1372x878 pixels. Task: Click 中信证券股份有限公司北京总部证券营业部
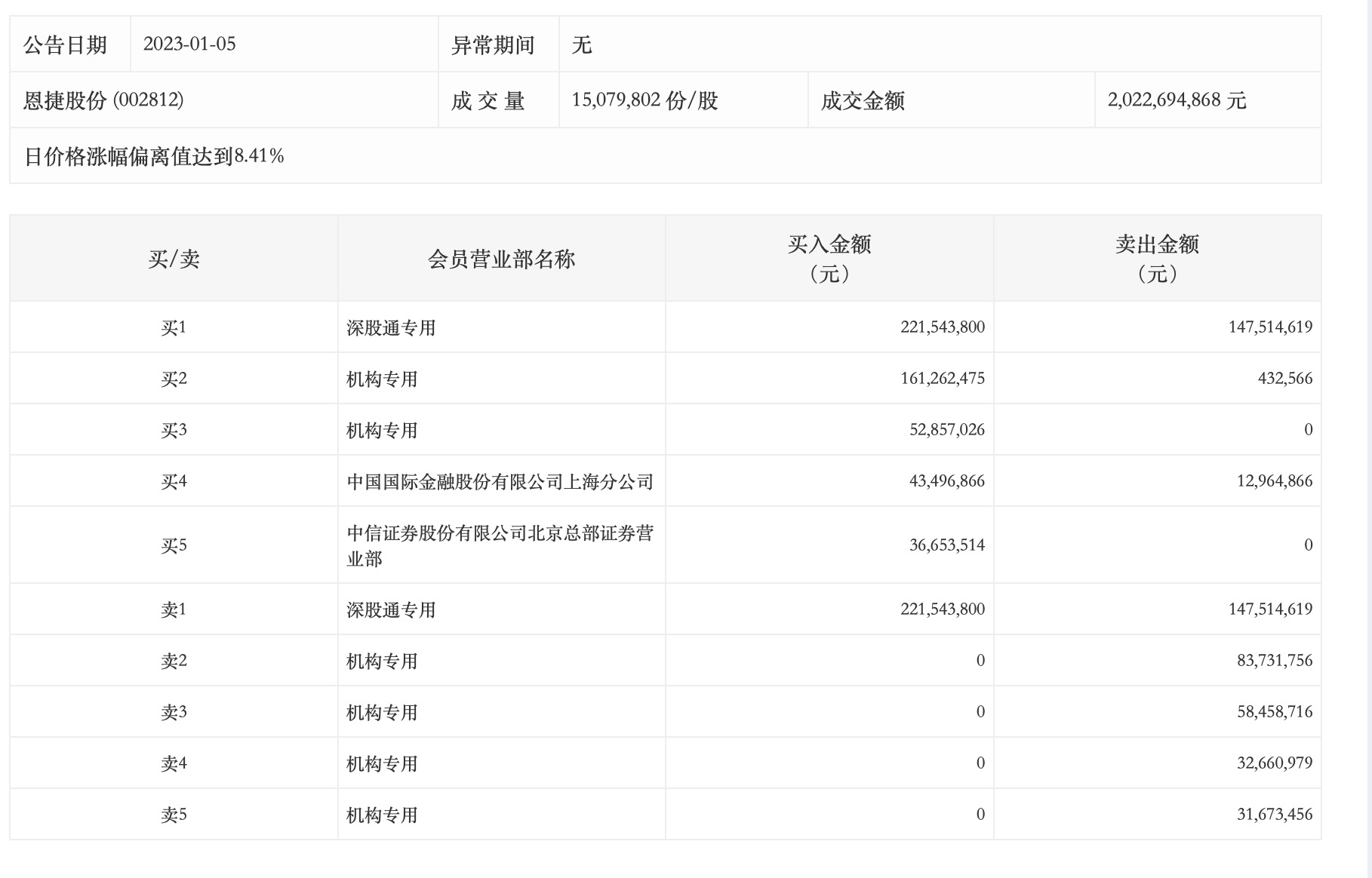coord(500,545)
